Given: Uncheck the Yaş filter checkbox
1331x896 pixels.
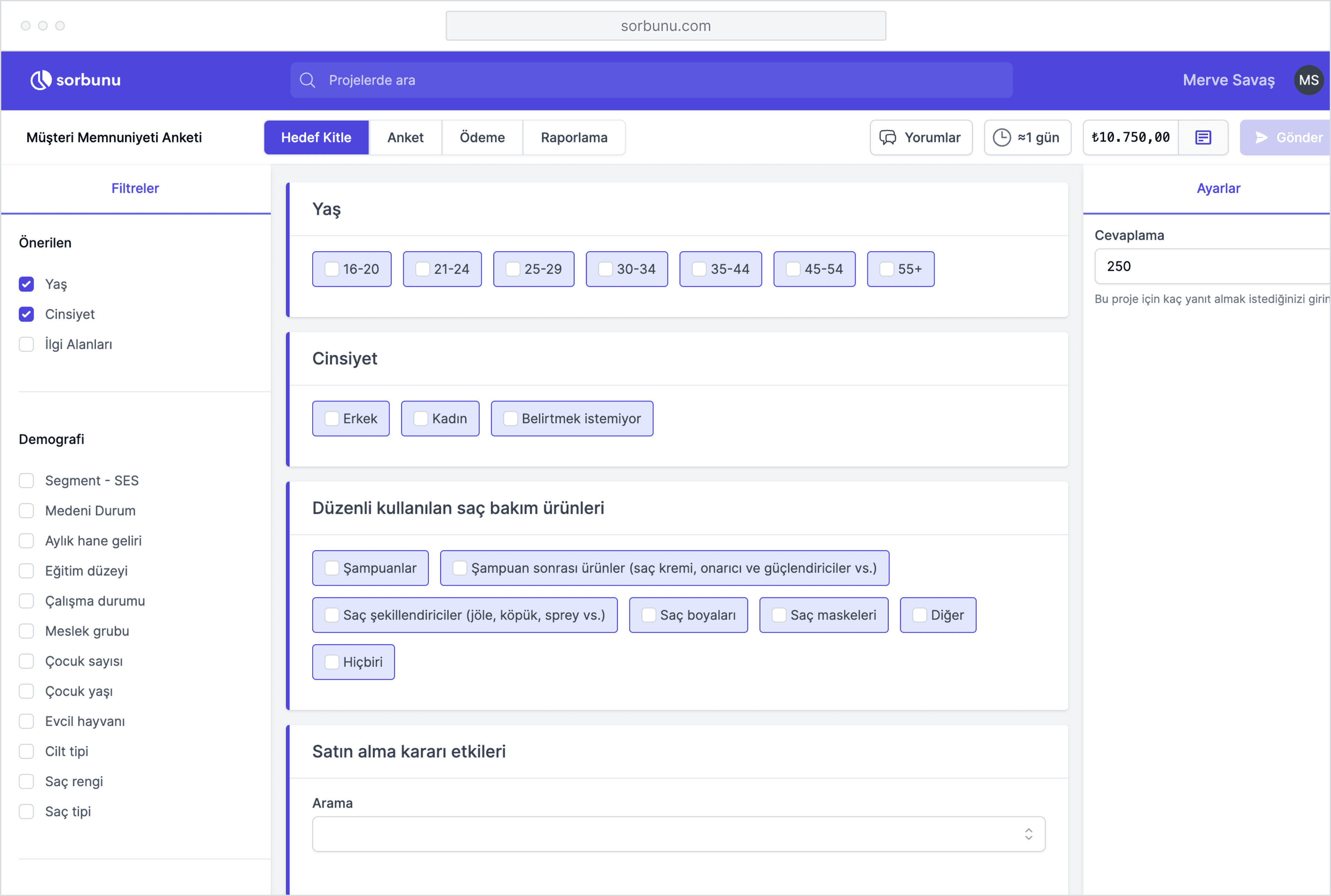Looking at the screenshot, I should point(26,284).
